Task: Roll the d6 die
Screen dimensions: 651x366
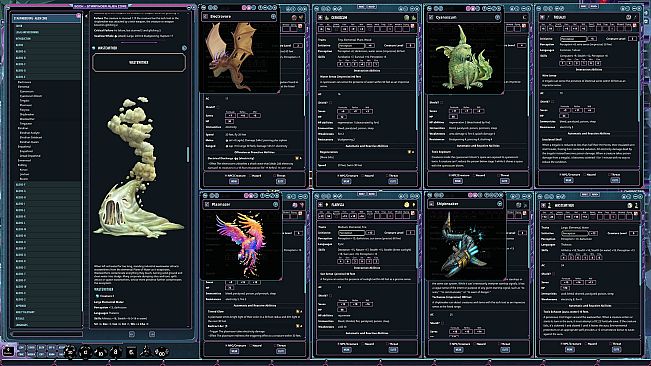Action: click(131, 352)
